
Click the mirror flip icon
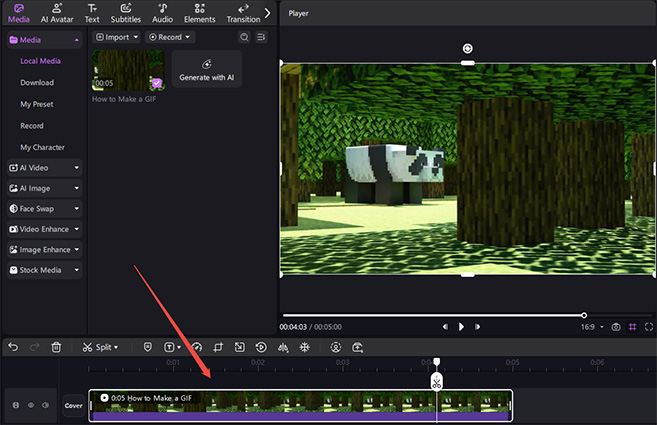283,347
